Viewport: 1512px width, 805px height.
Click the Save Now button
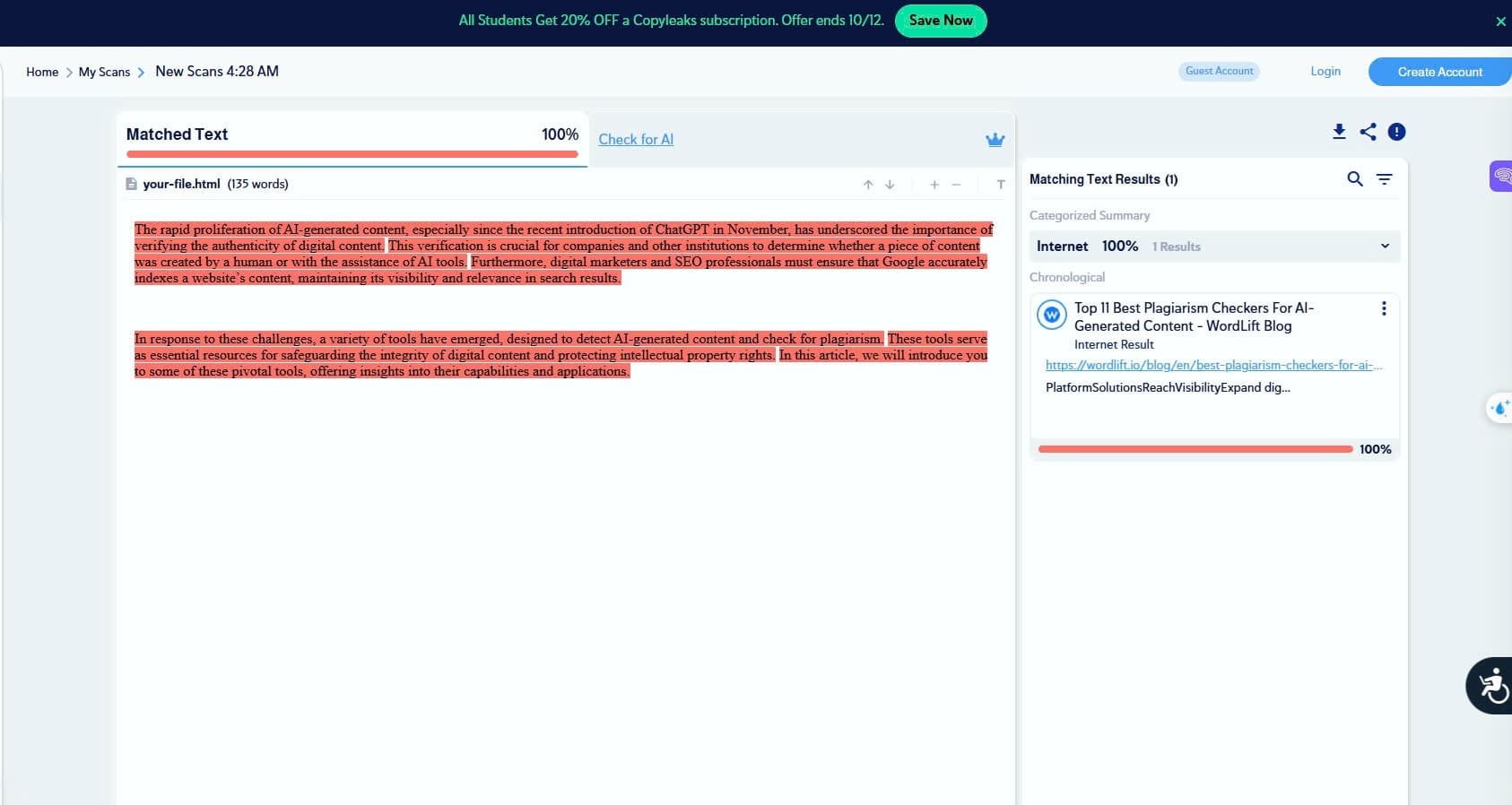click(940, 21)
